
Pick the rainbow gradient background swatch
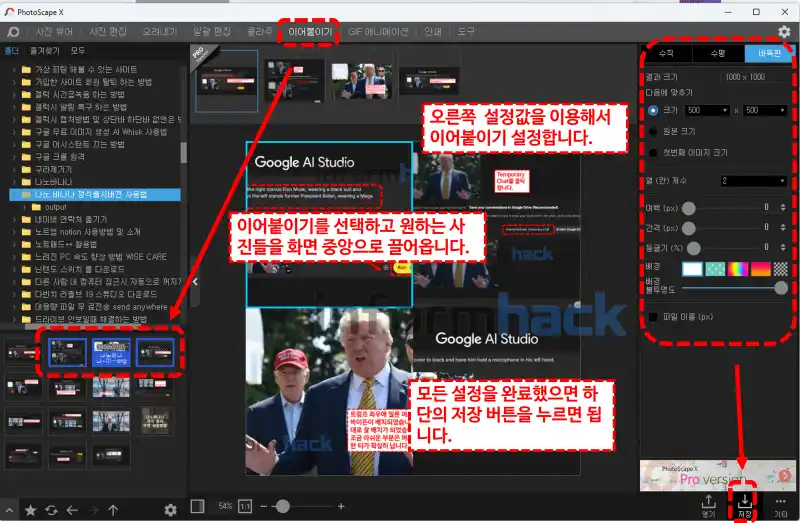coord(737,269)
